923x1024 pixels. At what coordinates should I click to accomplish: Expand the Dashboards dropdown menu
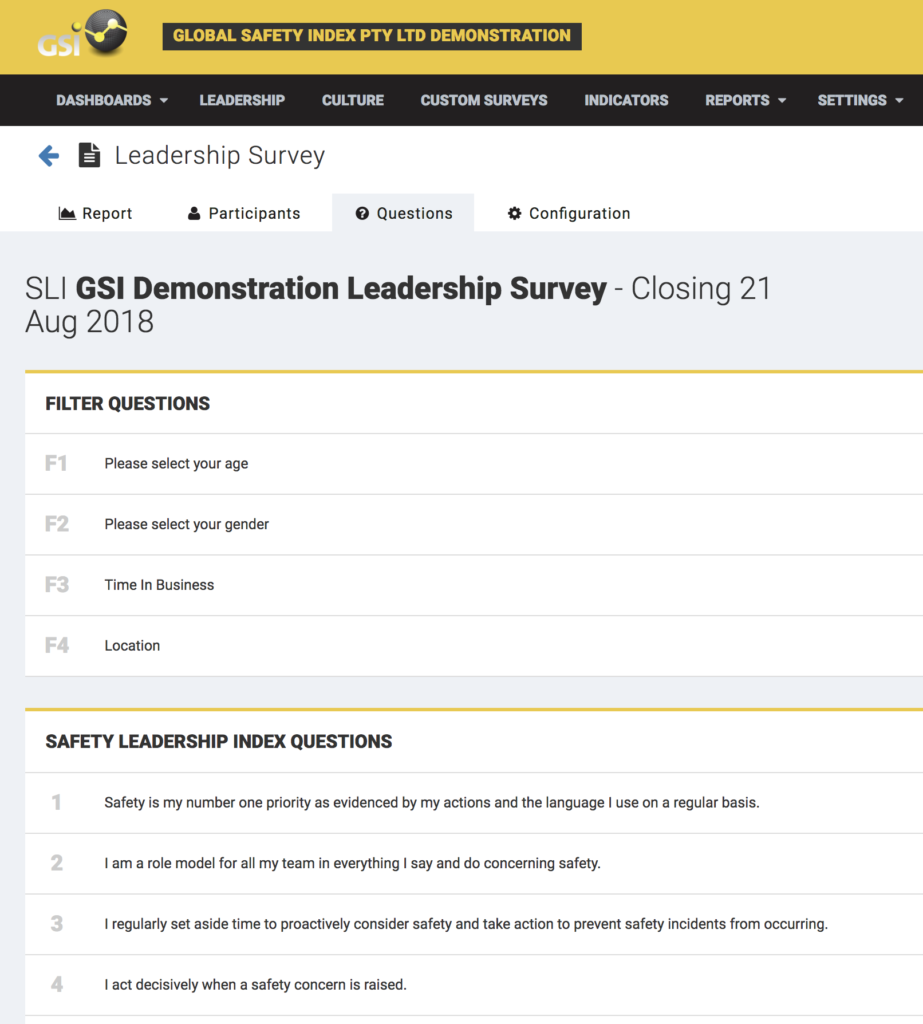point(112,100)
